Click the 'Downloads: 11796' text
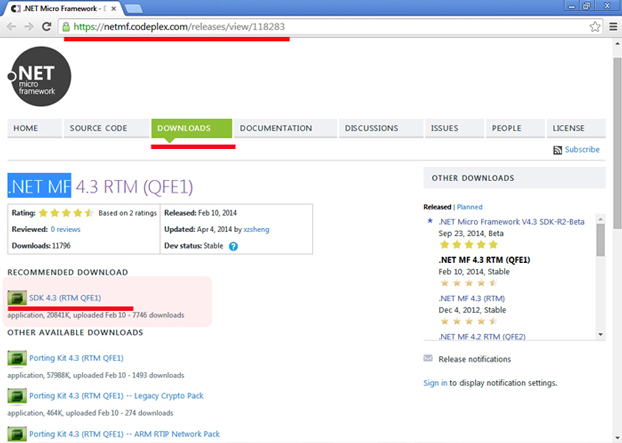 click(x=41, y=246)
